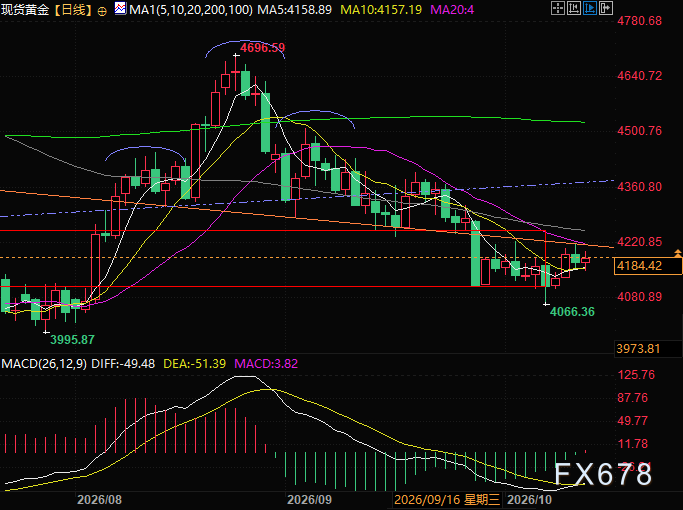Click the 4066.36 low price label

[572, 311]
